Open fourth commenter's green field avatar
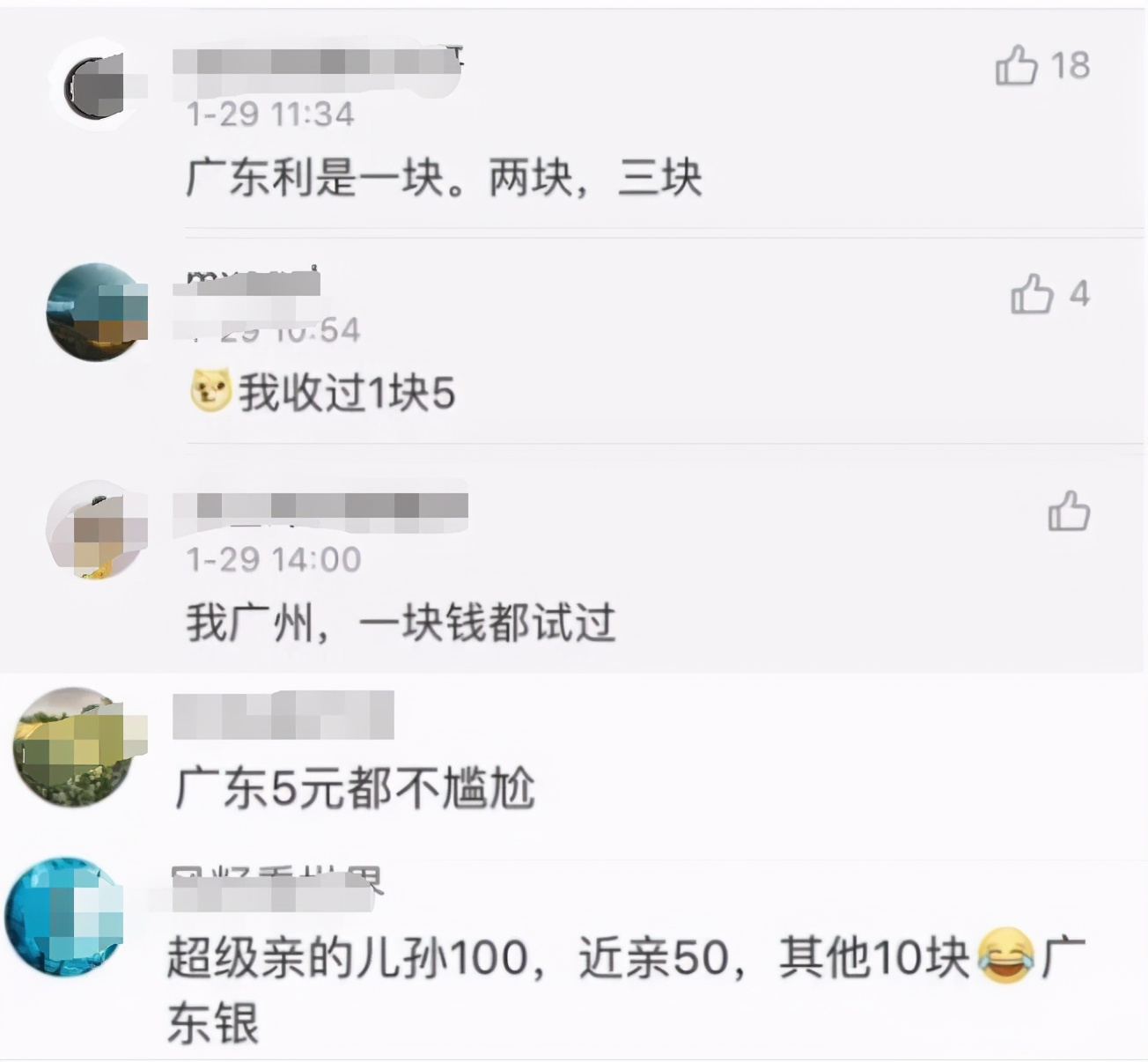 tap(76, 748)
